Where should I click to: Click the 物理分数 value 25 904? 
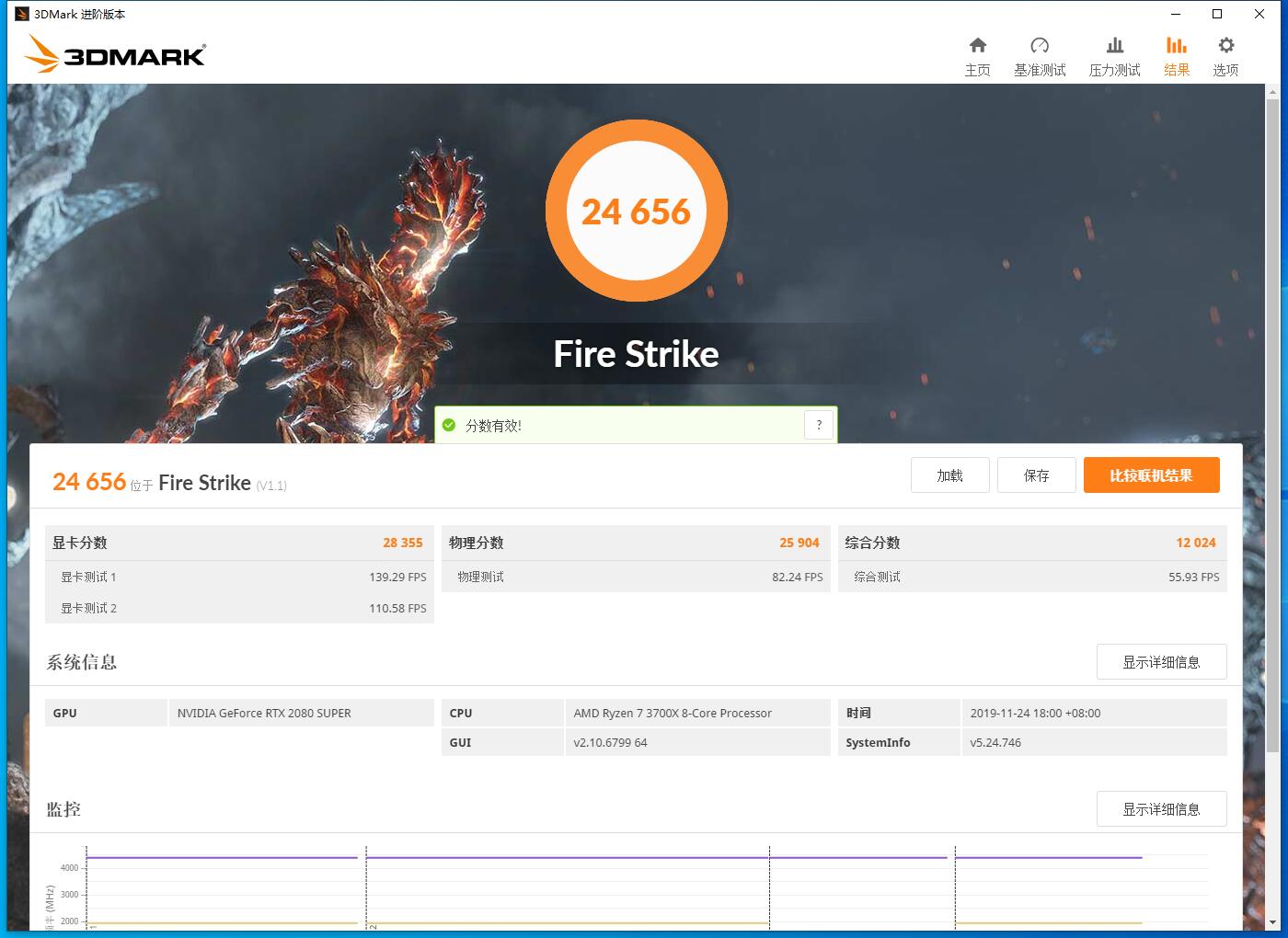click(799, 543)
